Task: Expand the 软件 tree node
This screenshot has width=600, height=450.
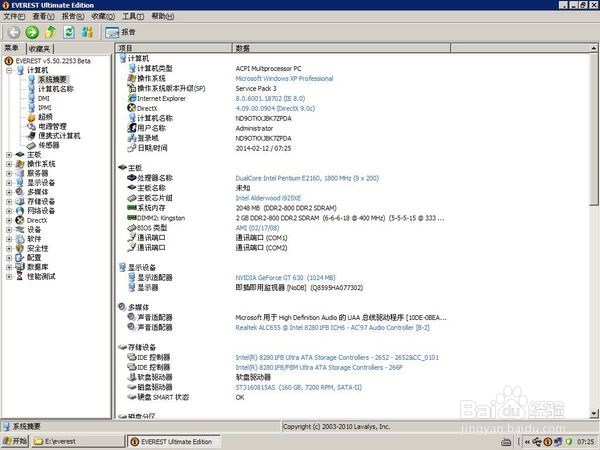Action: [x=9, y=239]
